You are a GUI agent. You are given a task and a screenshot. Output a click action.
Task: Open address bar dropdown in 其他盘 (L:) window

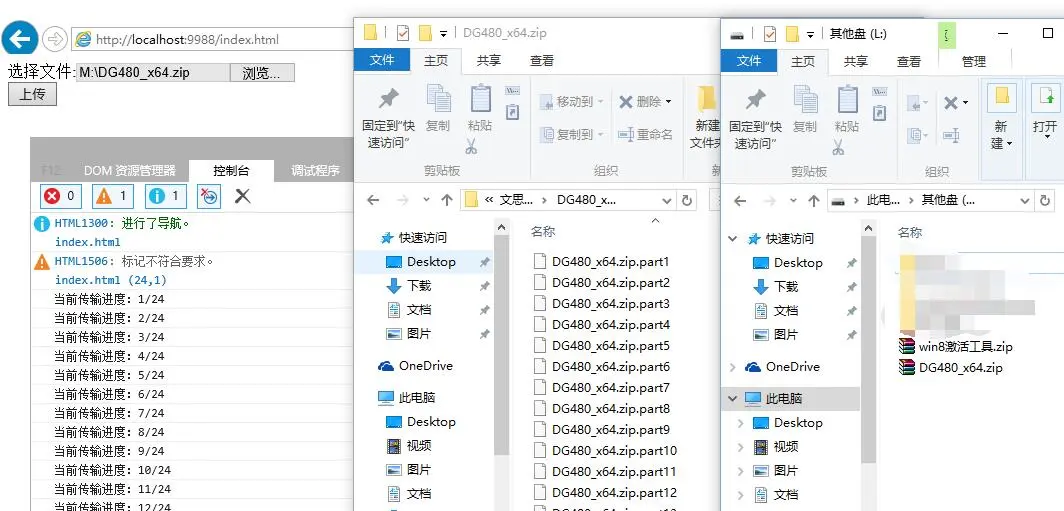[x=1026, y=201]
